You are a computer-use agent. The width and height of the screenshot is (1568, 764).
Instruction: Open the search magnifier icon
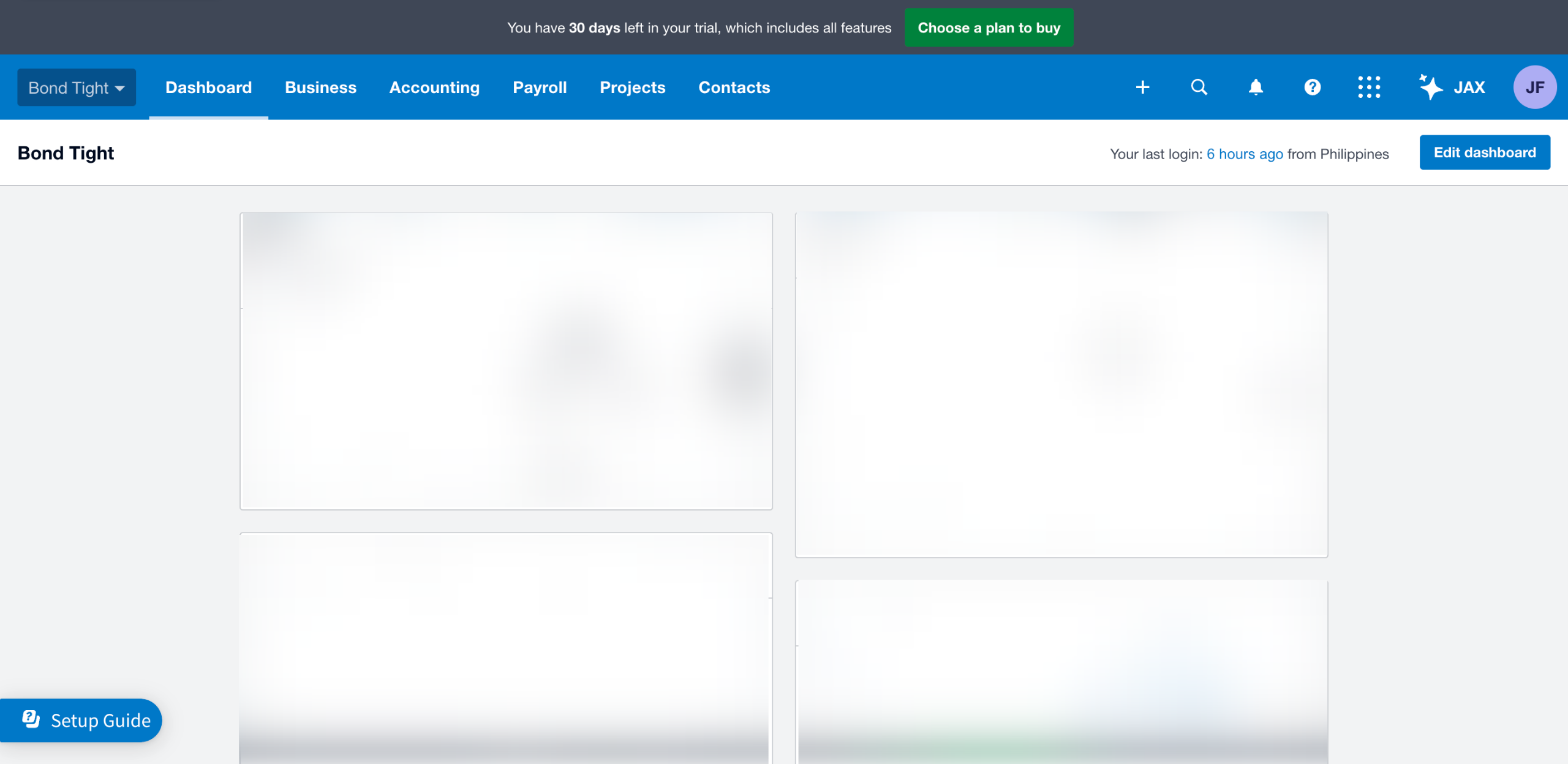point(1199,88)
